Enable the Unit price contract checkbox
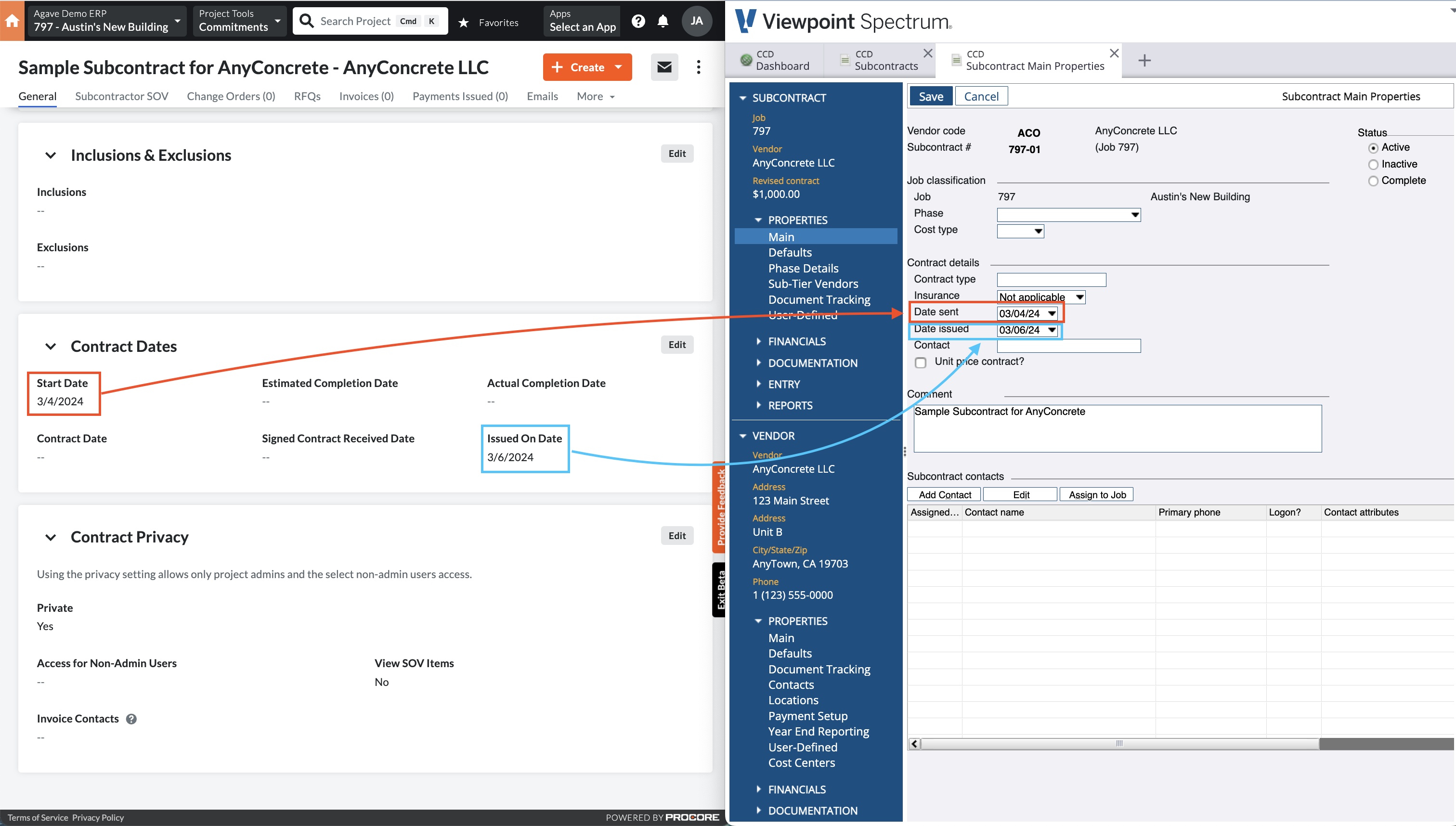Viewport: 1456px width, 826px height. tap(919, 361)
